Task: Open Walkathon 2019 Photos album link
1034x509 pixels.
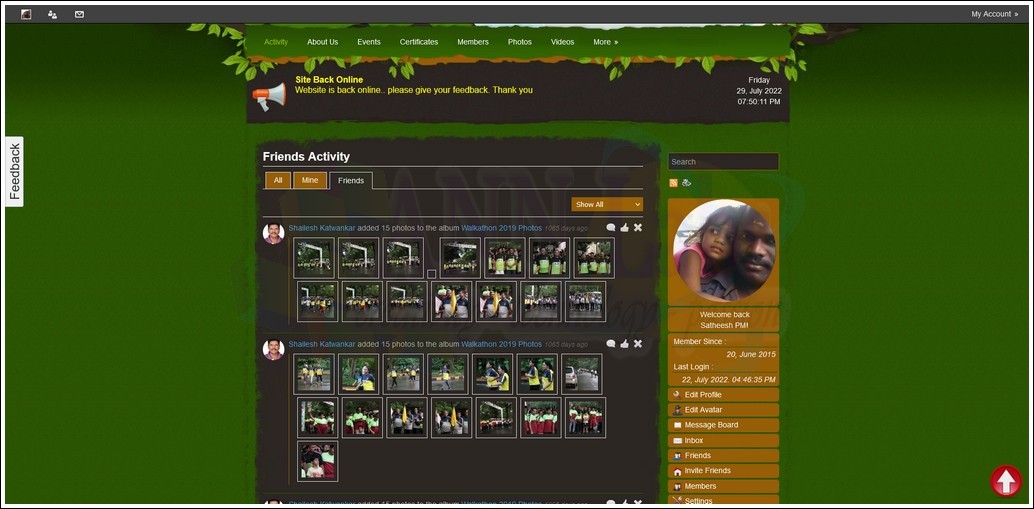Action: coord(501,228)
